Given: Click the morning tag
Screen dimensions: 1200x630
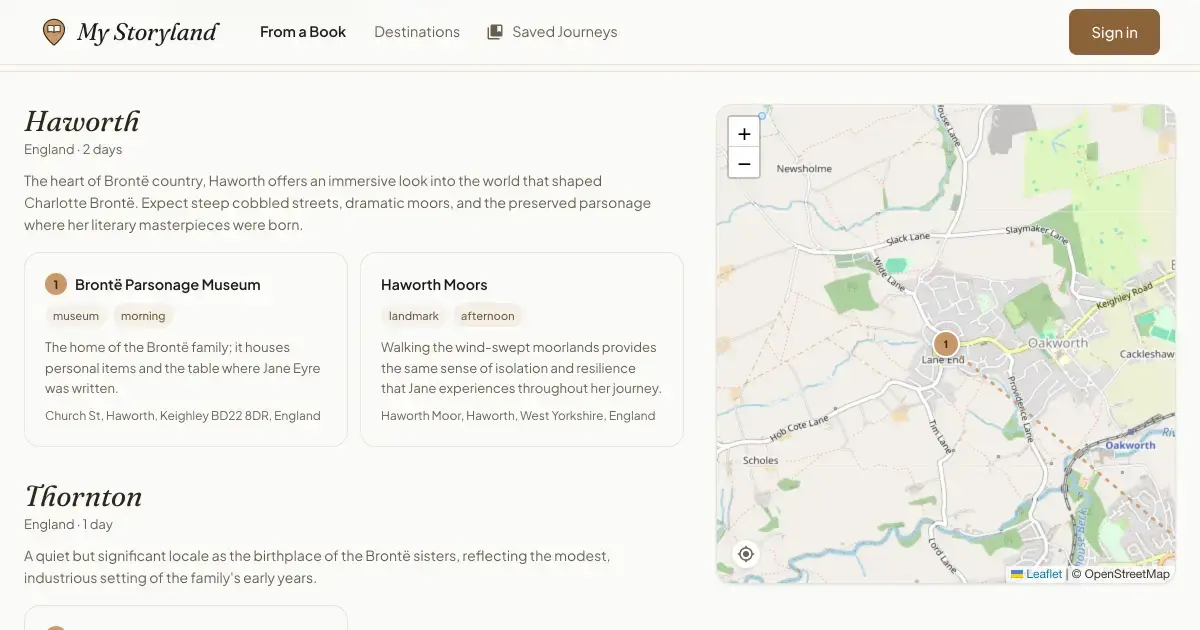Looking at the screenshot, I should 143,316.
